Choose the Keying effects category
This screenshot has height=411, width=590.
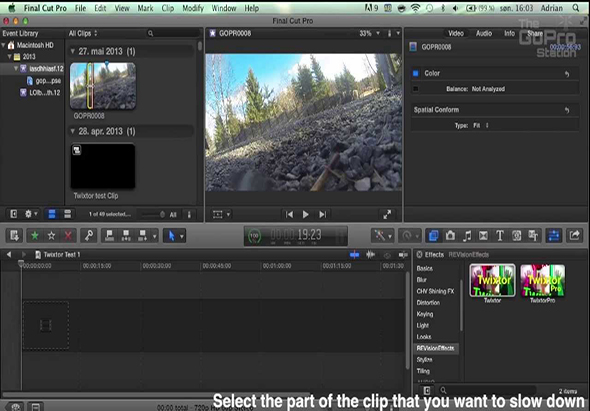coord(425,314)
